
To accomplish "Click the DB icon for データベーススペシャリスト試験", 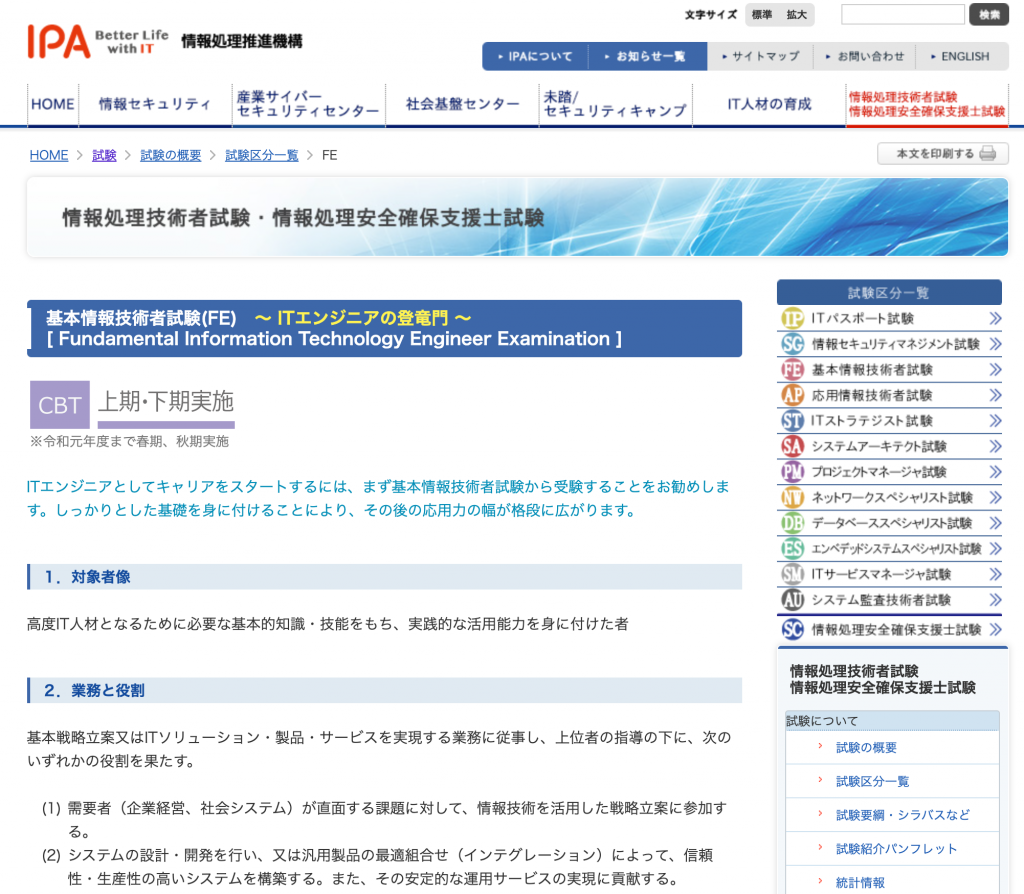I will [x=792, y=523].
